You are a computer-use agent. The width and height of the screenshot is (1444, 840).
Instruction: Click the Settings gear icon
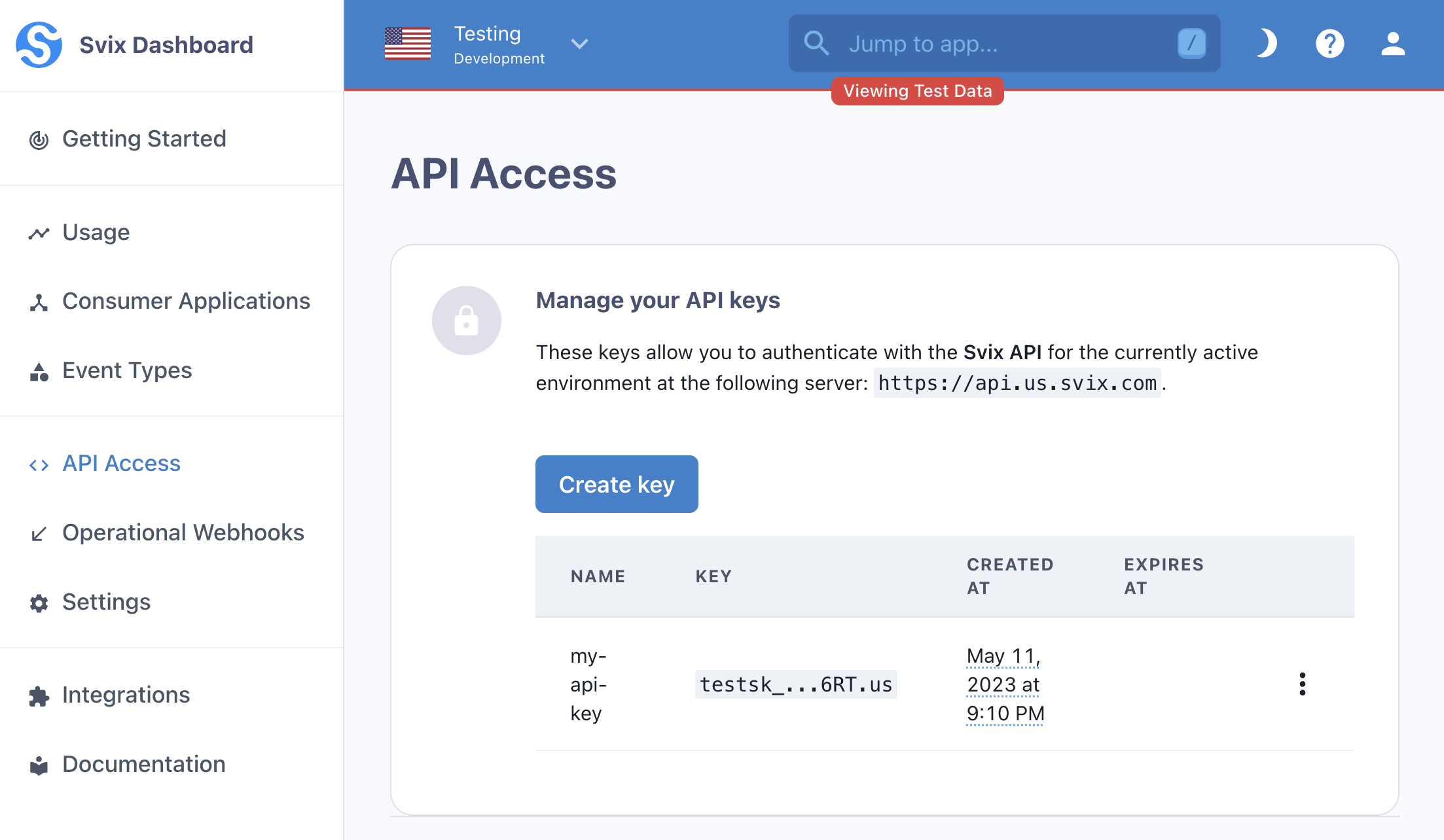coord(39,603)
